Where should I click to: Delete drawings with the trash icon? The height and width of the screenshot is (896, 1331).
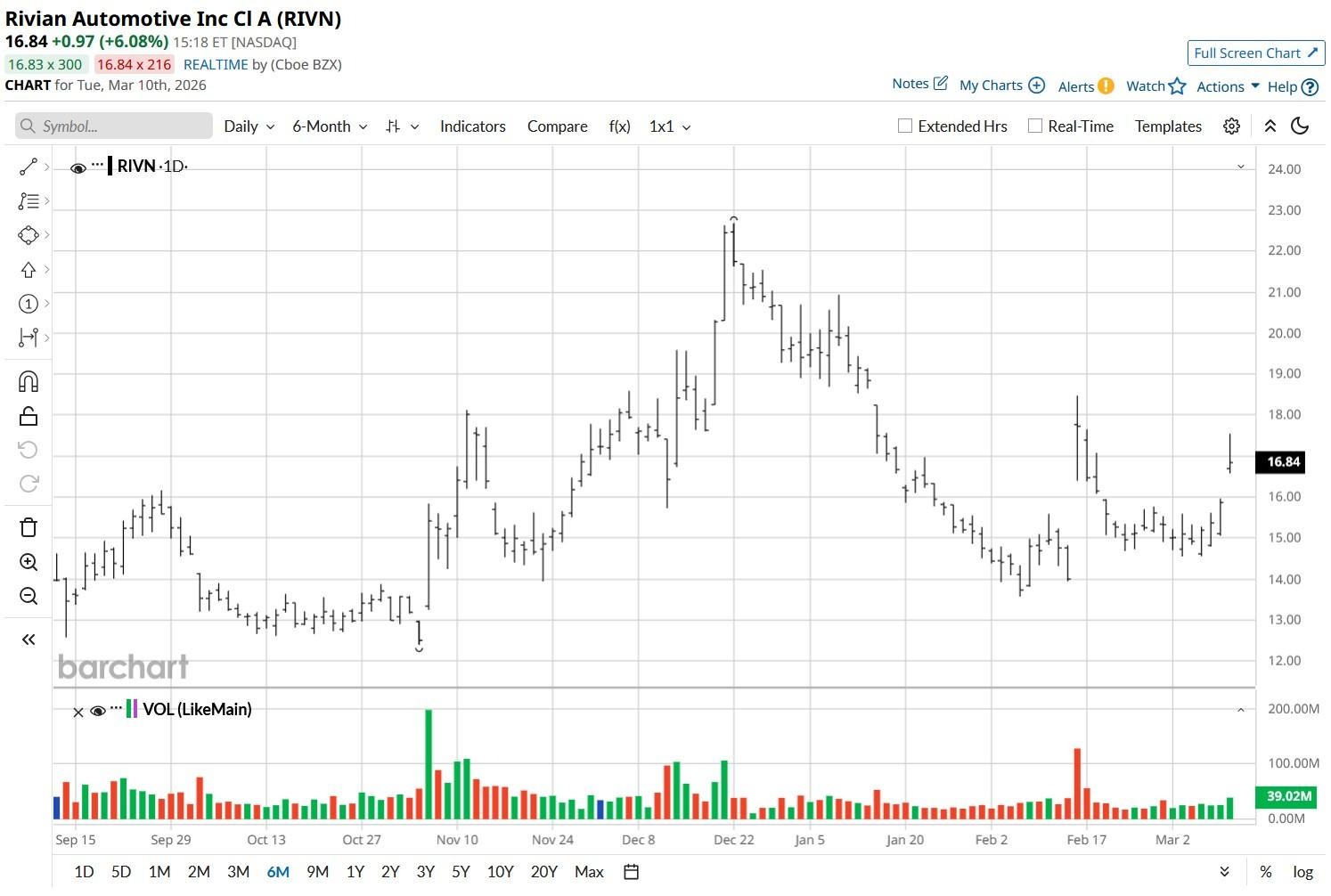pos(28,527)
